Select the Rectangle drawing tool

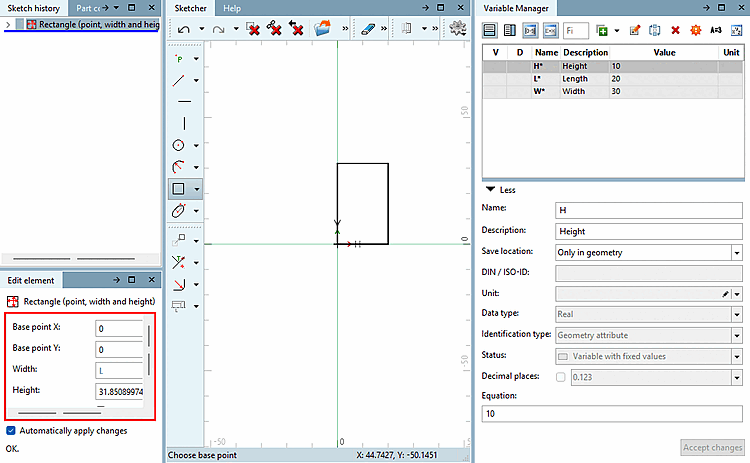coord(178,189)
